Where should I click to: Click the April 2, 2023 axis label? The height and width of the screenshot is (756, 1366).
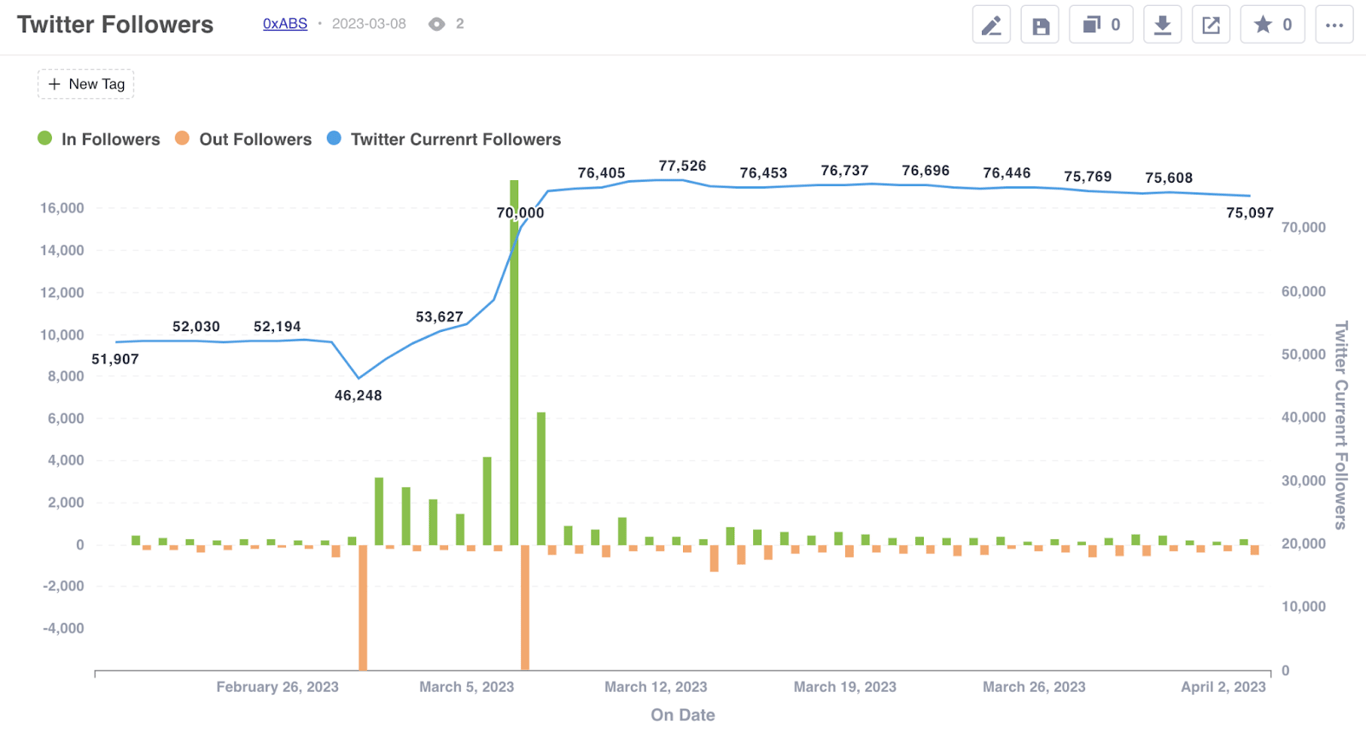pyautogui.click(x=1223, y=687)
